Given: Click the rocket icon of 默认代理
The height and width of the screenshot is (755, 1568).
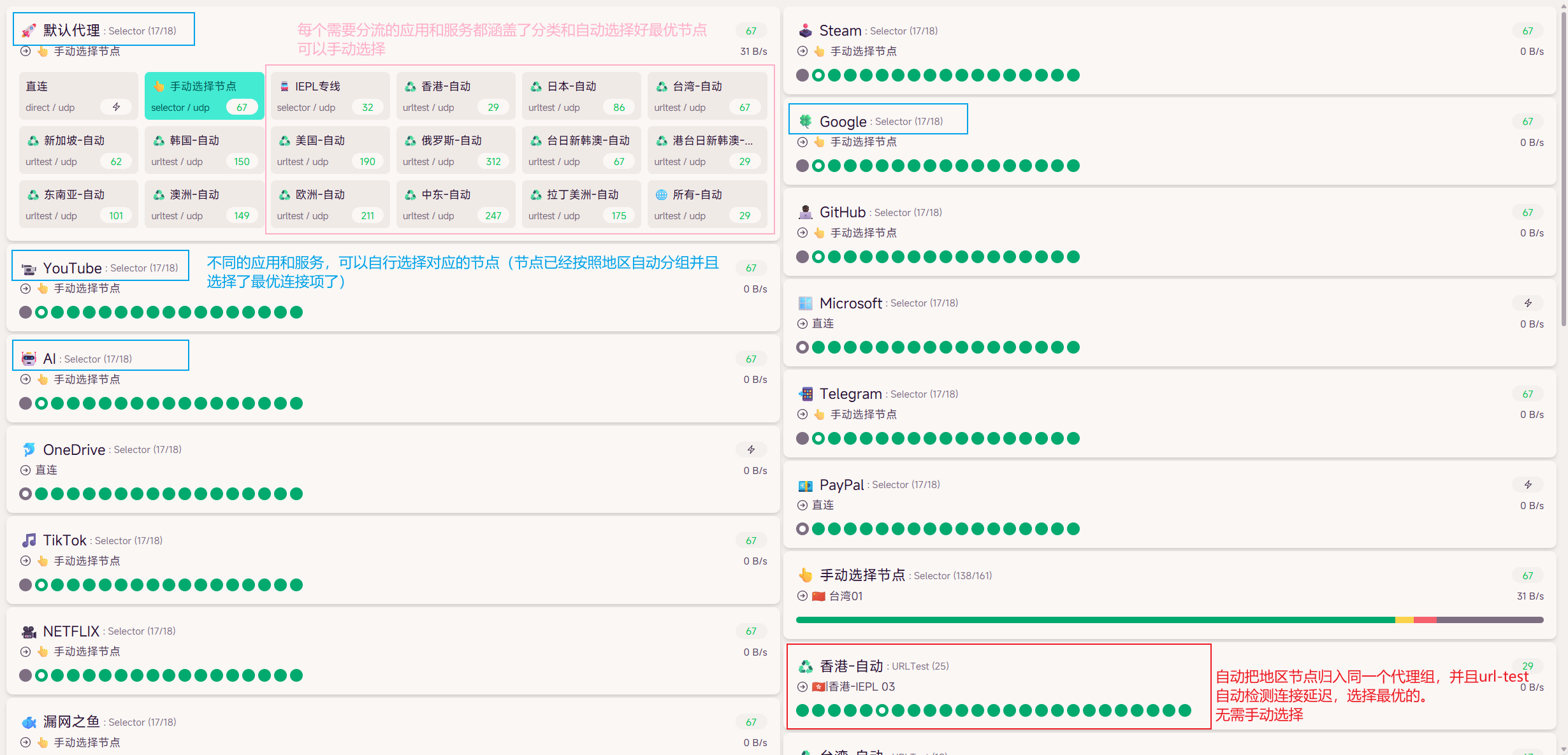Looking at the screenshot, I should click(29, 31).
